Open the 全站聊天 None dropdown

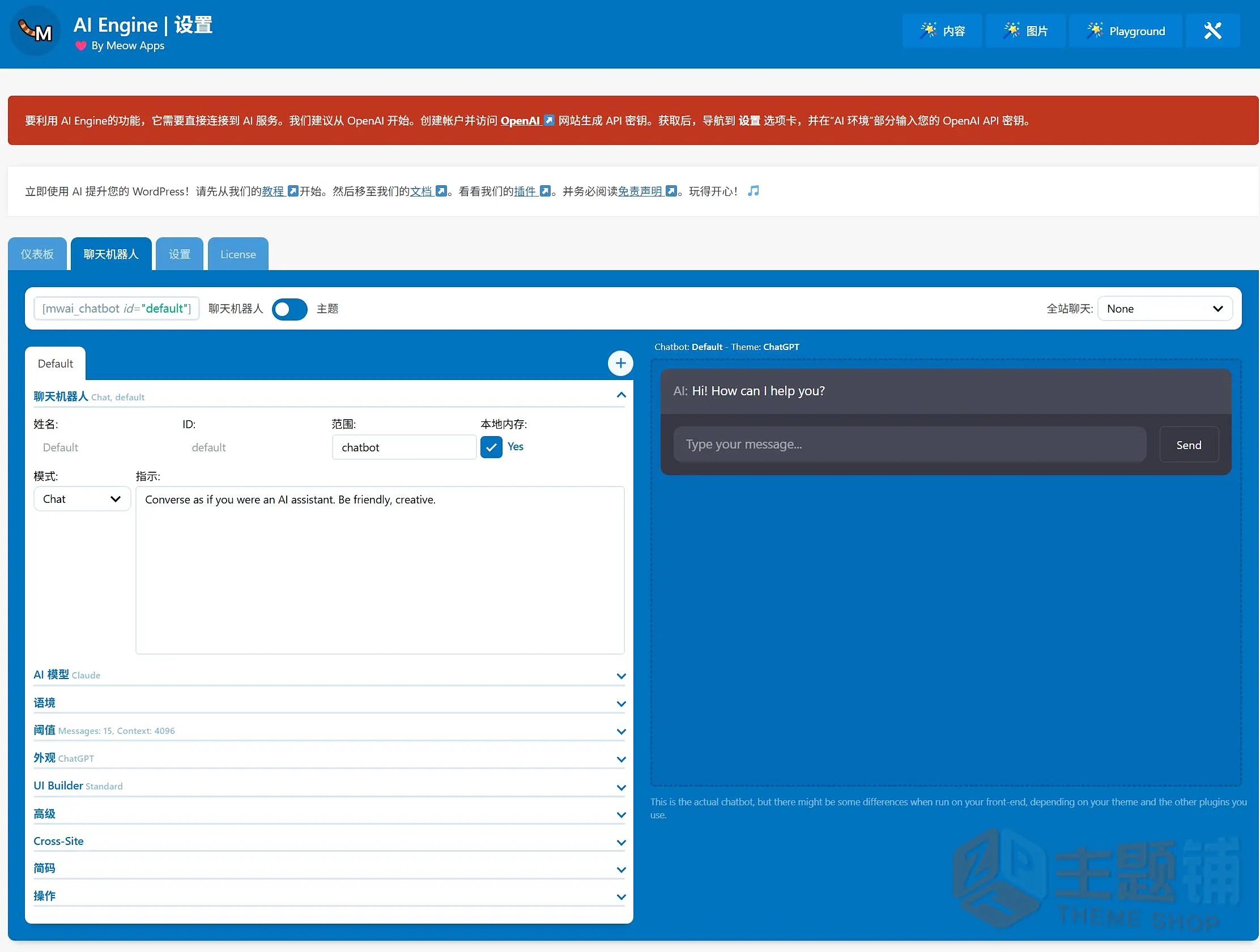[1165, 309]
